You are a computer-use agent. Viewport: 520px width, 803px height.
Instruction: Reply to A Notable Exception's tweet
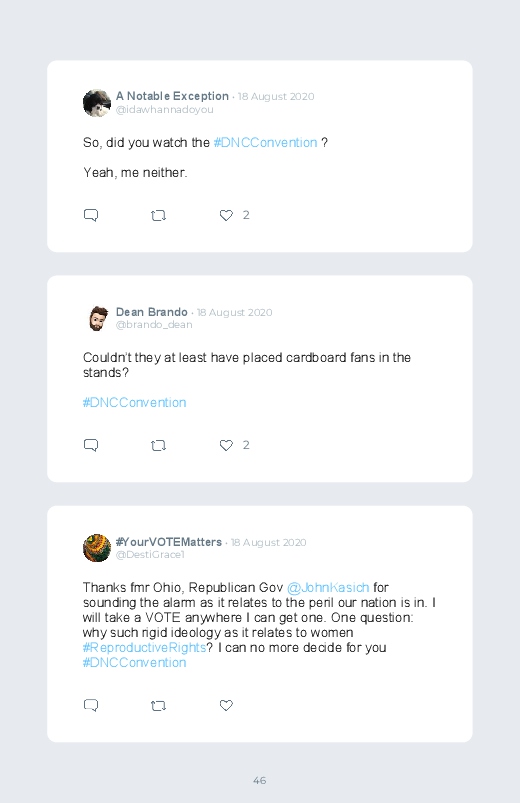[91, 215]
